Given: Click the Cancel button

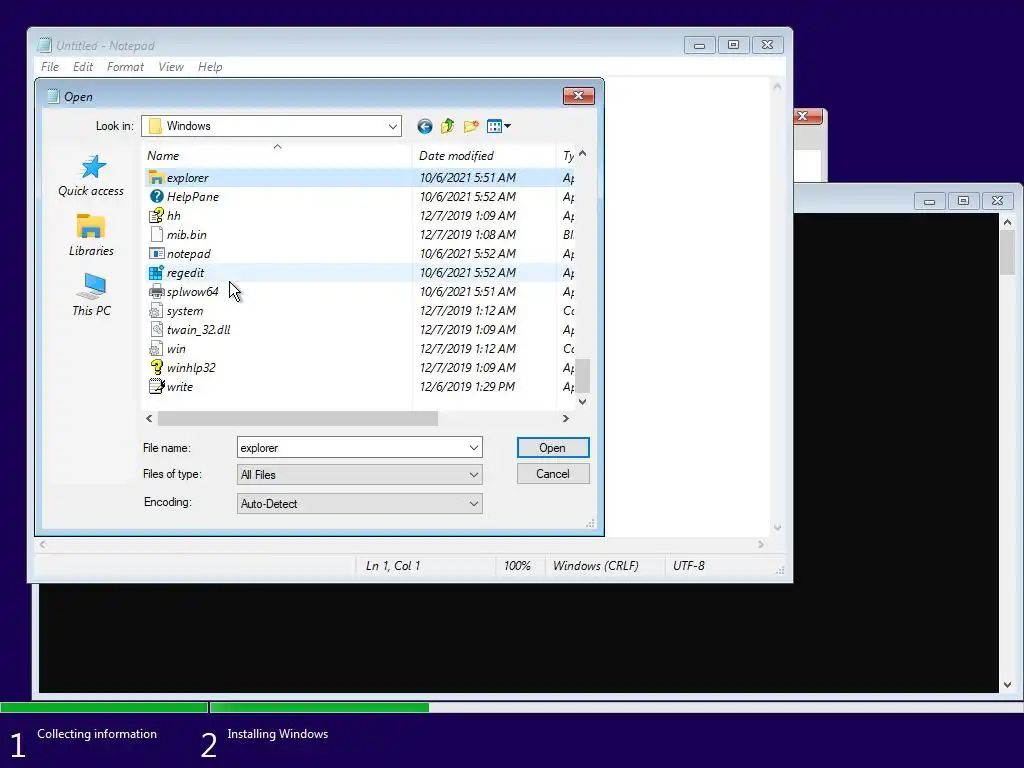Looking at the screenshot, I should [552, 473].
